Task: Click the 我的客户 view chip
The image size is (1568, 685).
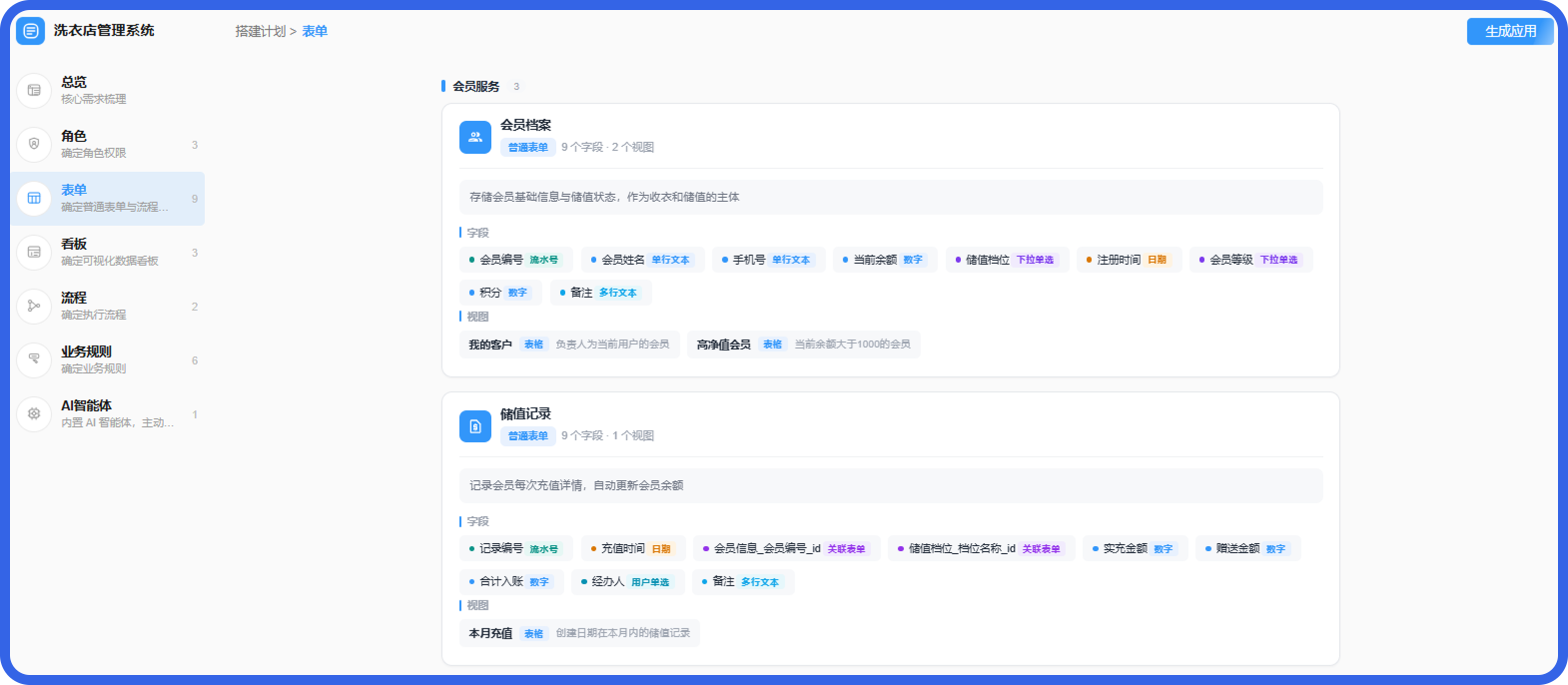Action: (x=569, y=344)
